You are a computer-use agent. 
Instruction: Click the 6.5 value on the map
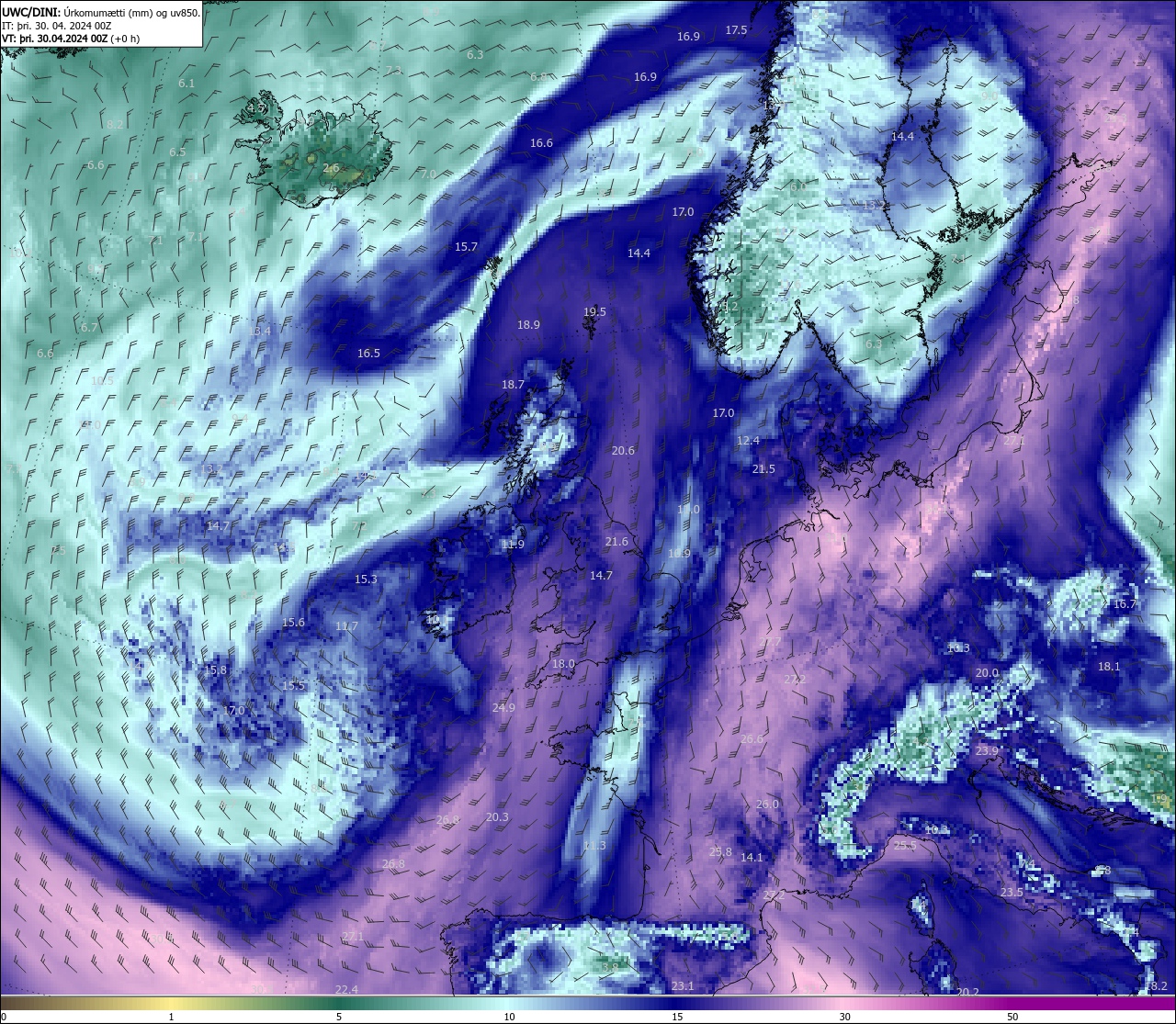pyautogui.click(x=177, y=152)
